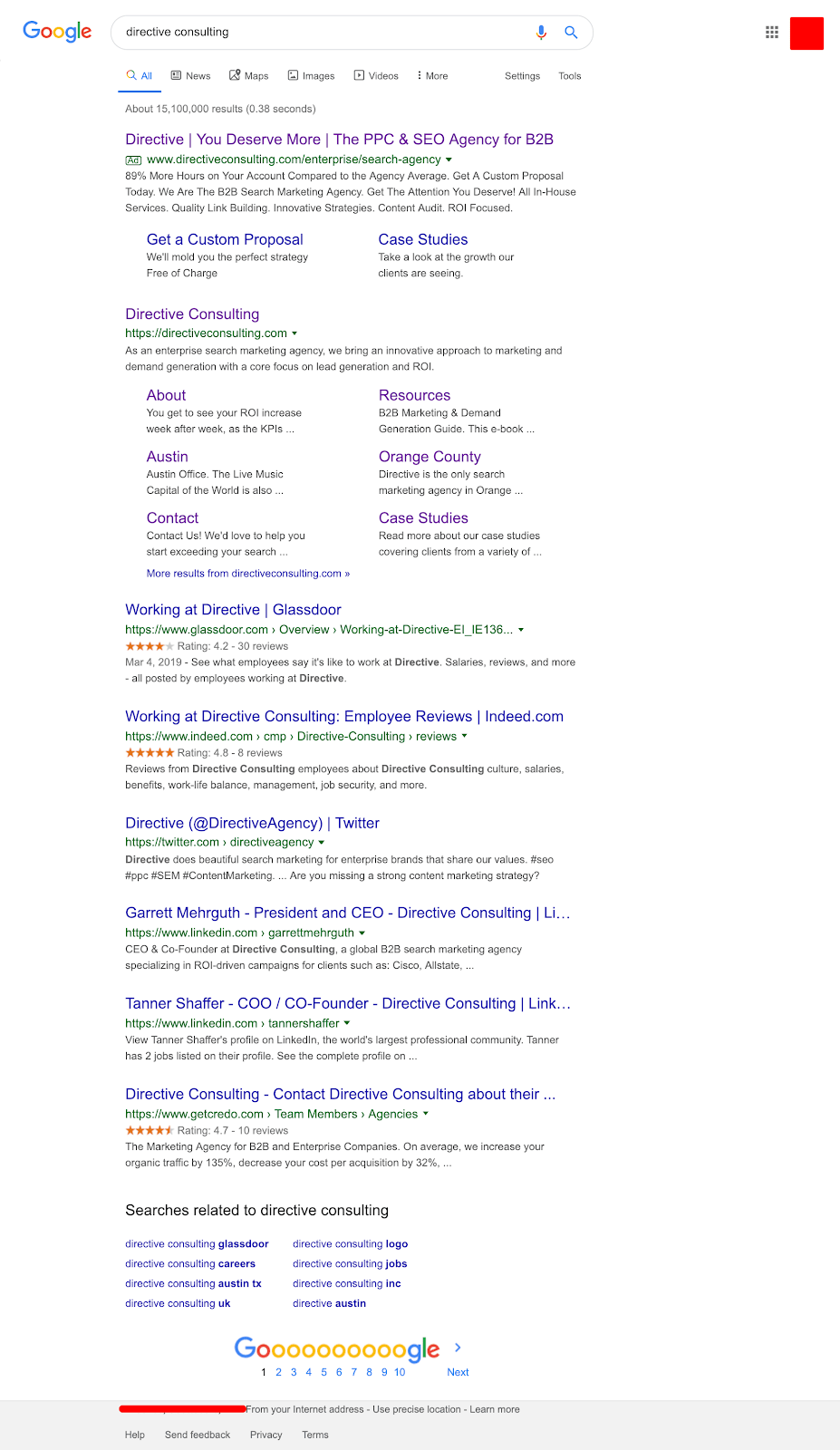
Task: Click related search directive consulting jobs
Action: click(x=350, y=1264)
